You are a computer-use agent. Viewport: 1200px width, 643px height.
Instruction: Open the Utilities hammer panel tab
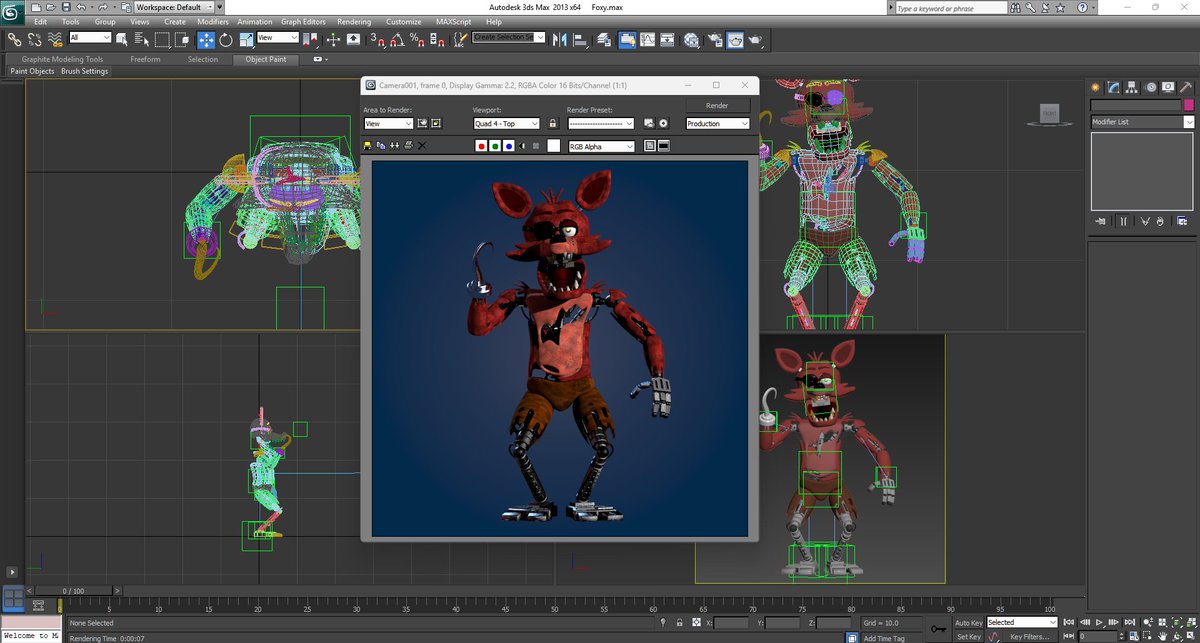(x=1185, y=87)
